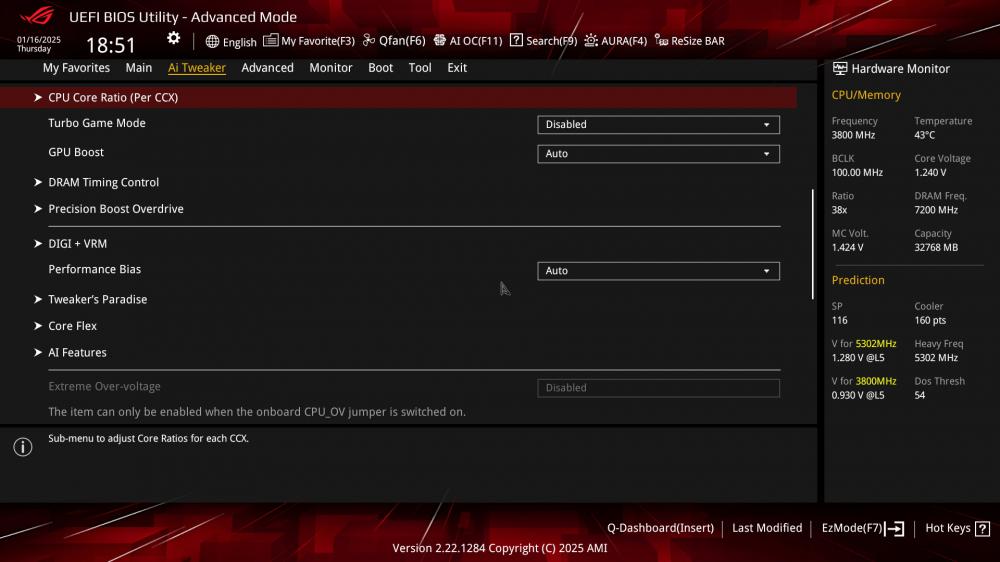
Task: Click the 100.00 MHz BCLK value
Action: point(857,173)
